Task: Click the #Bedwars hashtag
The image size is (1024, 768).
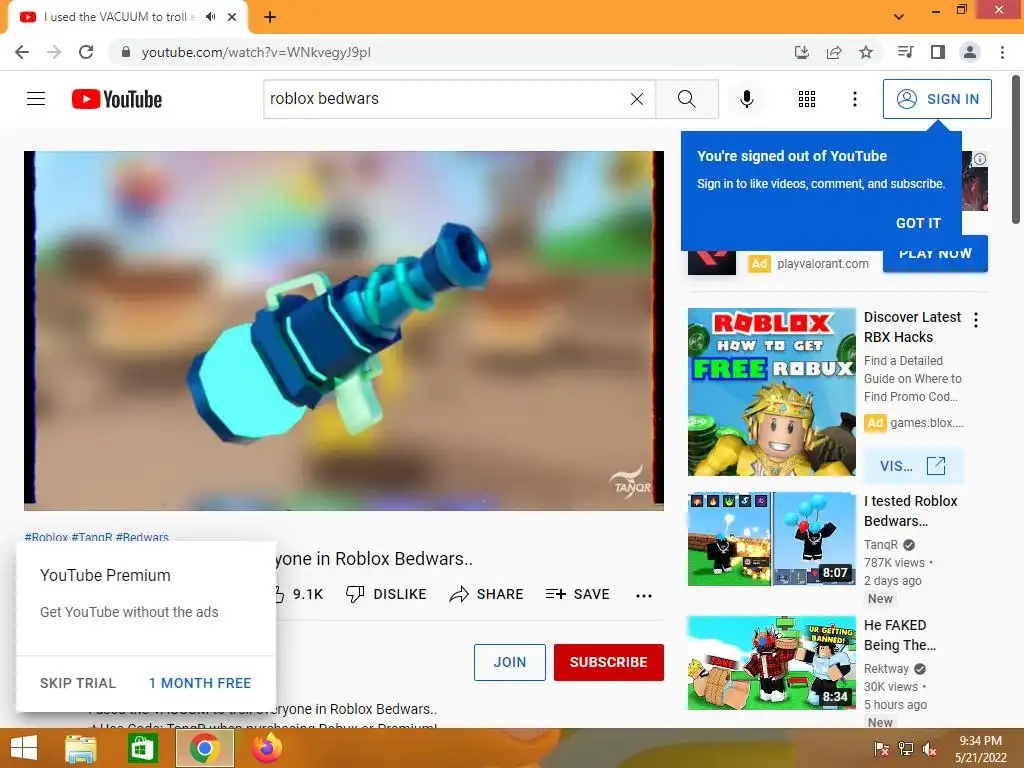Action: 142,537
